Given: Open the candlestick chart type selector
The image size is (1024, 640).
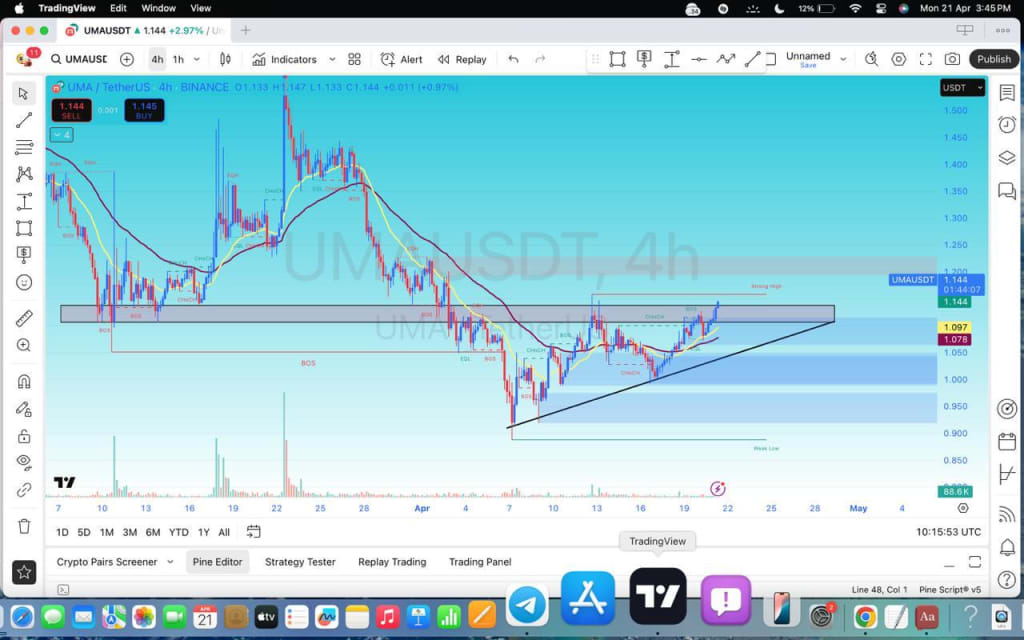Looking at the screenshot, I should click(225, 59).
